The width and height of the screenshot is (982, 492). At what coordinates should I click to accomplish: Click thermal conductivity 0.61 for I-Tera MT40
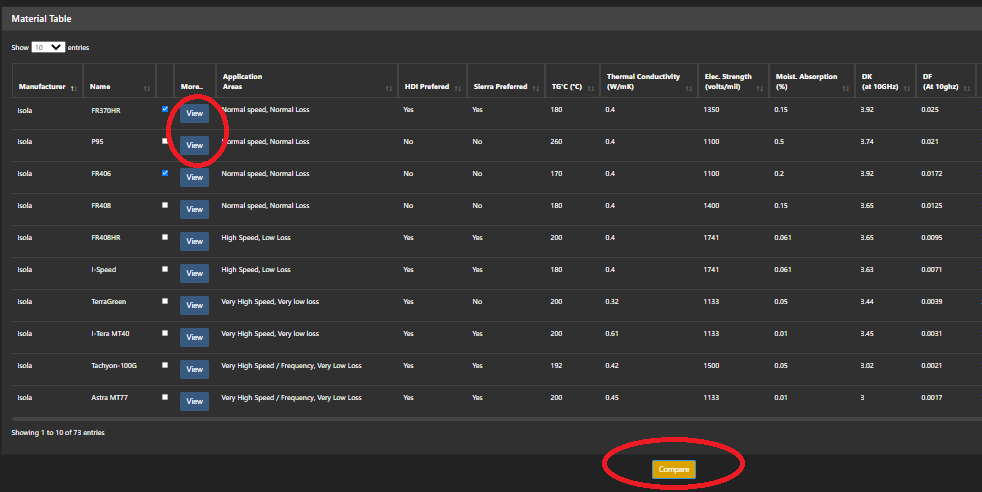611,334
